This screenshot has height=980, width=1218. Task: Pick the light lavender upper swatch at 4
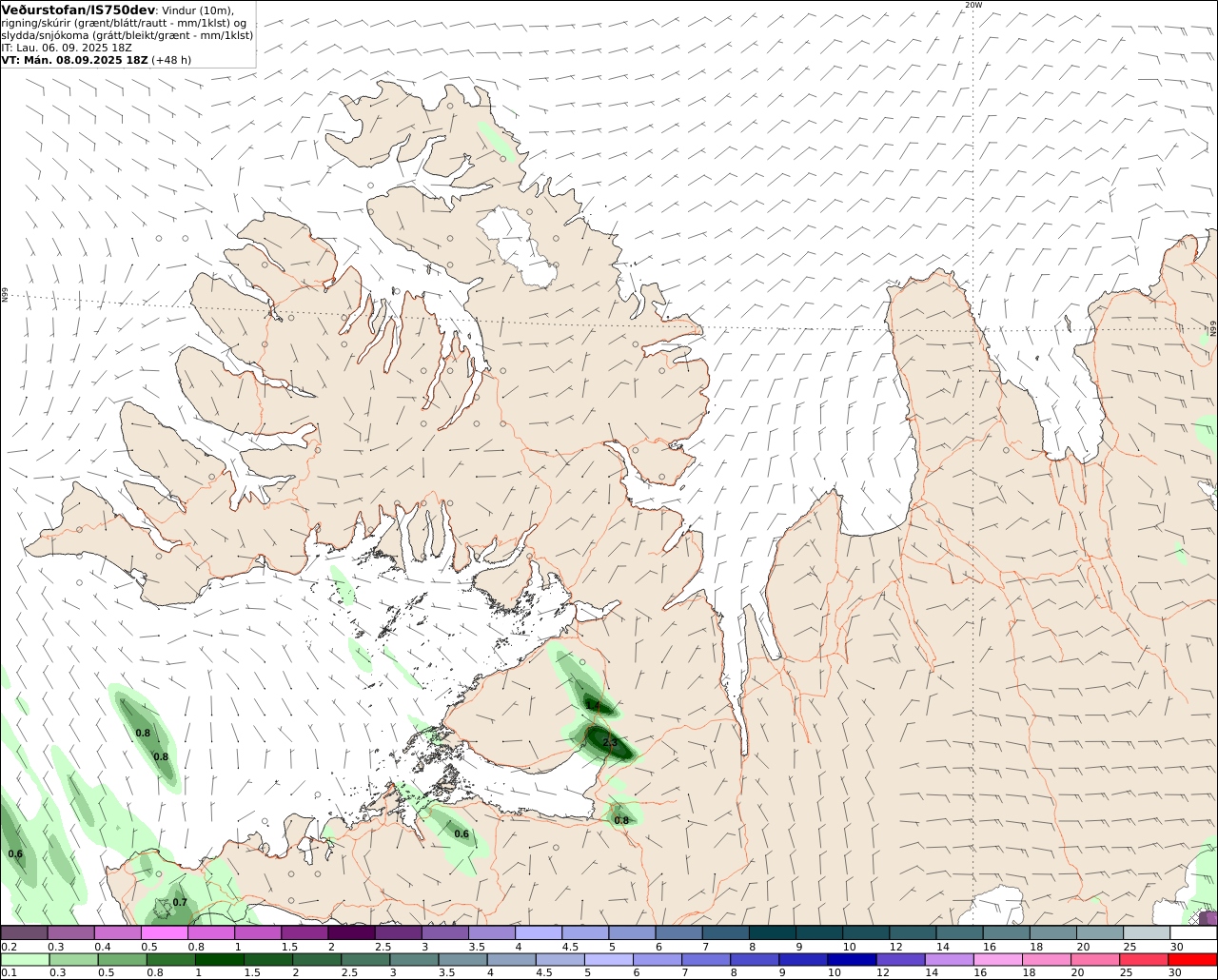(x=539, y=932)
